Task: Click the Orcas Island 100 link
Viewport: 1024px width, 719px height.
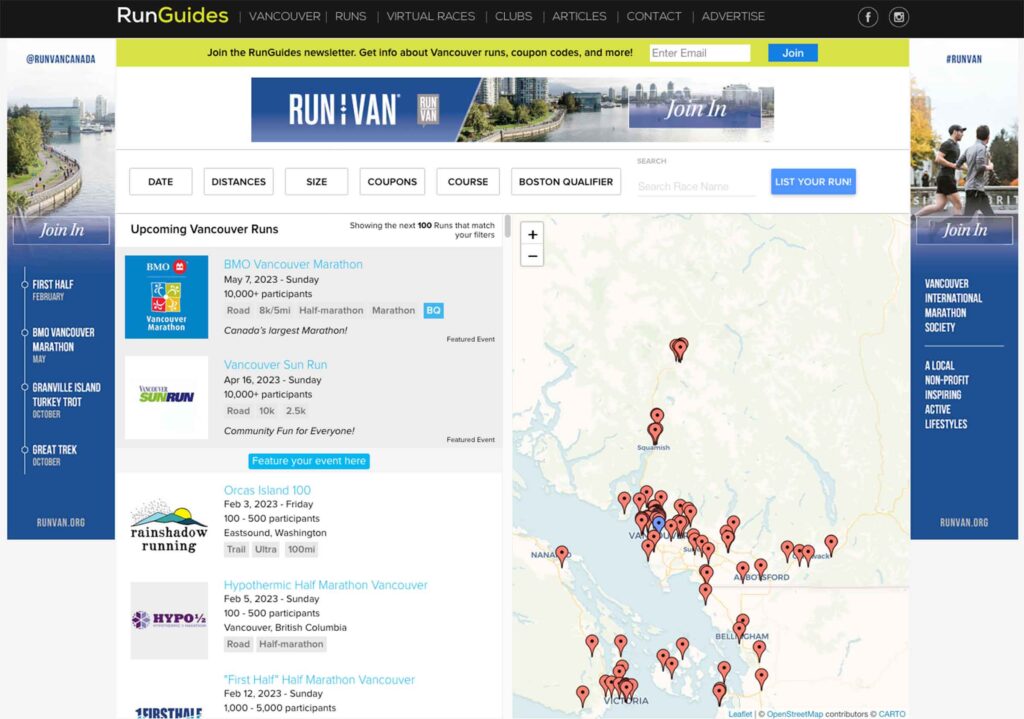Action: [267, 490]
